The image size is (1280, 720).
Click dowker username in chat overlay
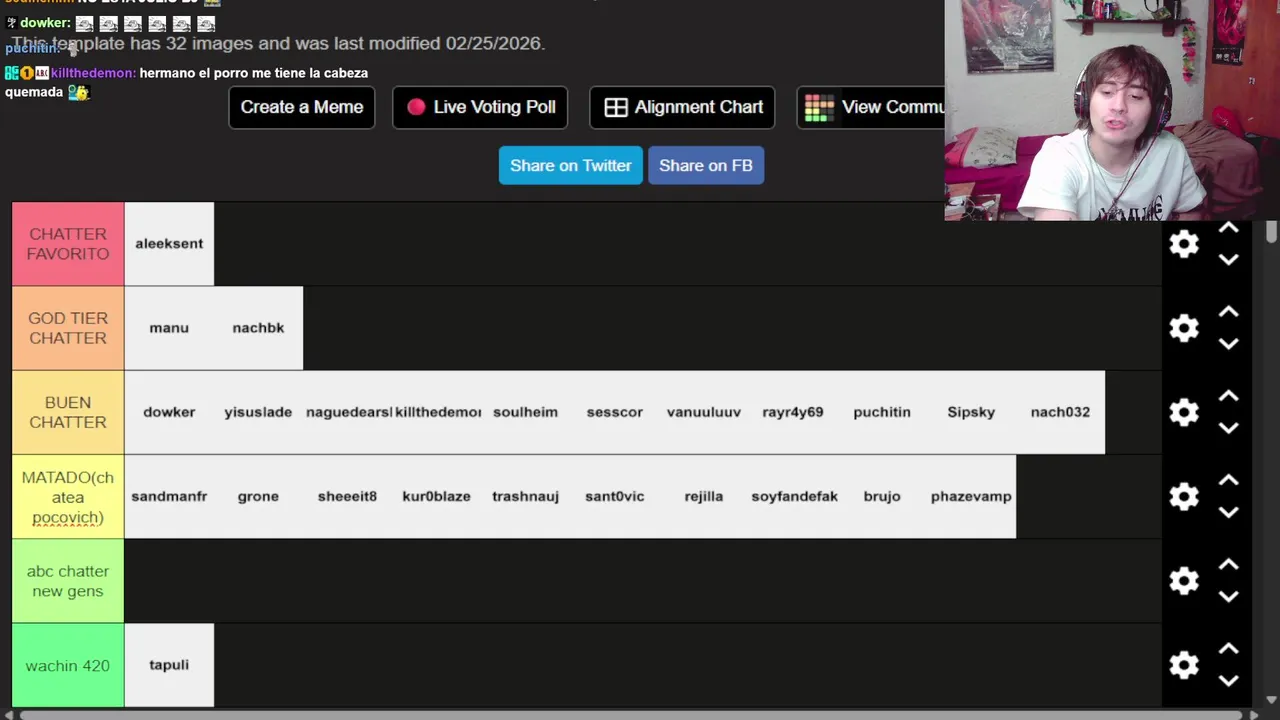[45, 23]
